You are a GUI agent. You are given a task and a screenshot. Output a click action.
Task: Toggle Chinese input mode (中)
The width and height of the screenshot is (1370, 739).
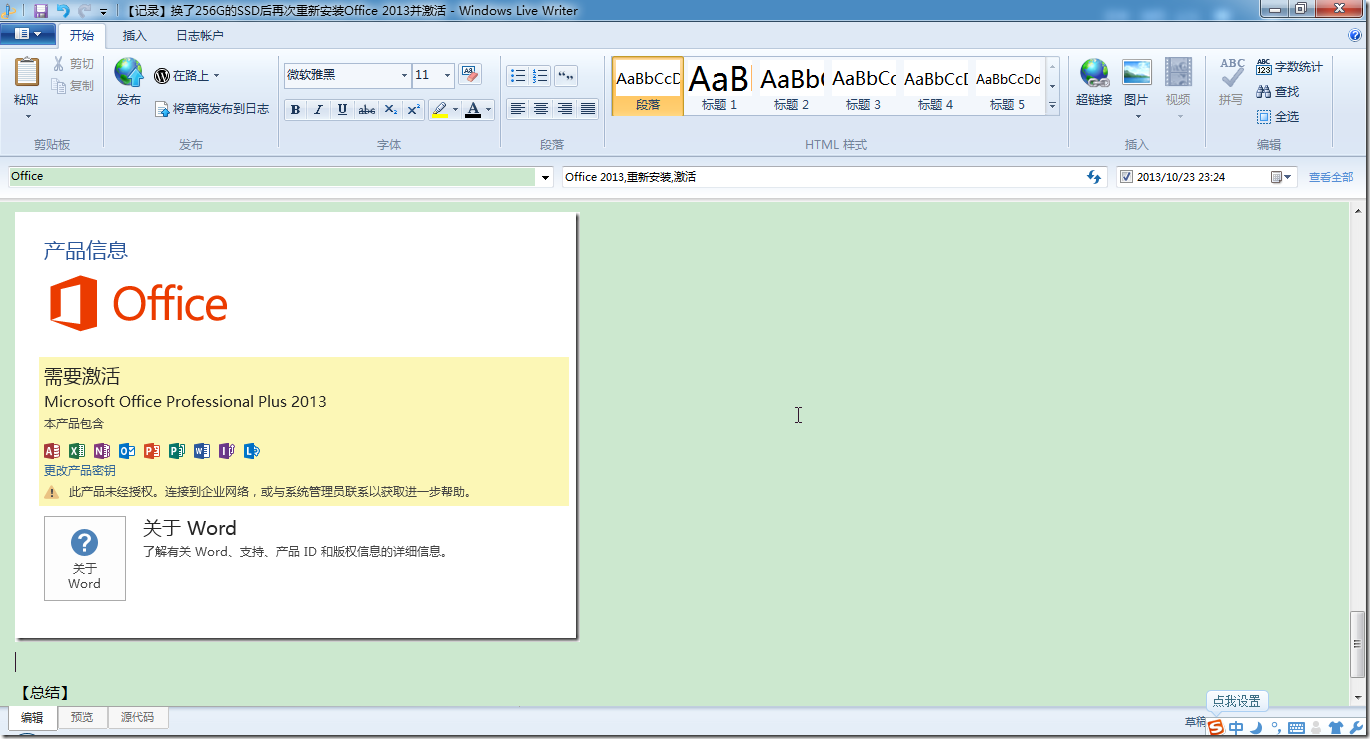1237,728
